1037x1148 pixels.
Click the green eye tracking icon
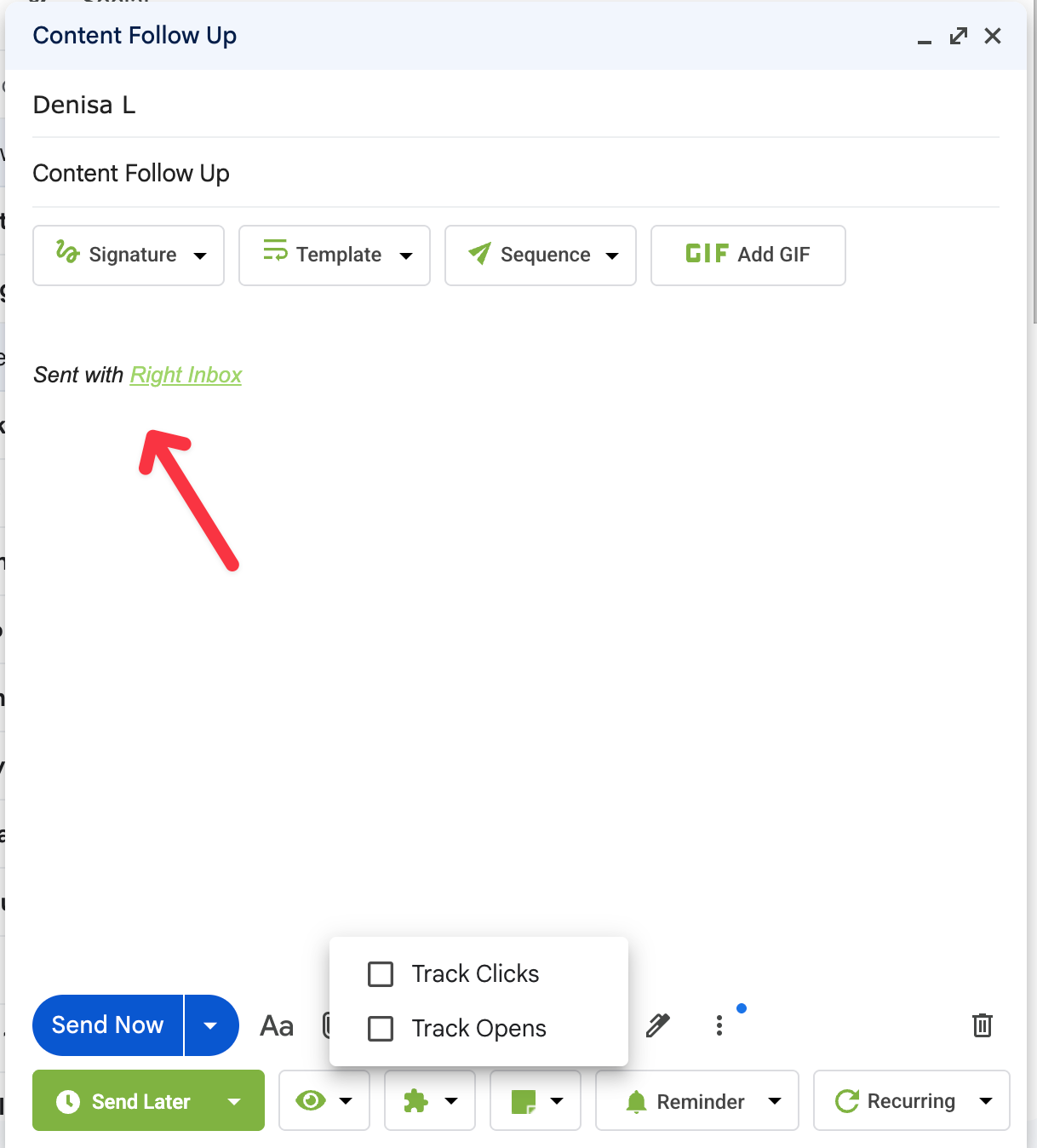312,1100
